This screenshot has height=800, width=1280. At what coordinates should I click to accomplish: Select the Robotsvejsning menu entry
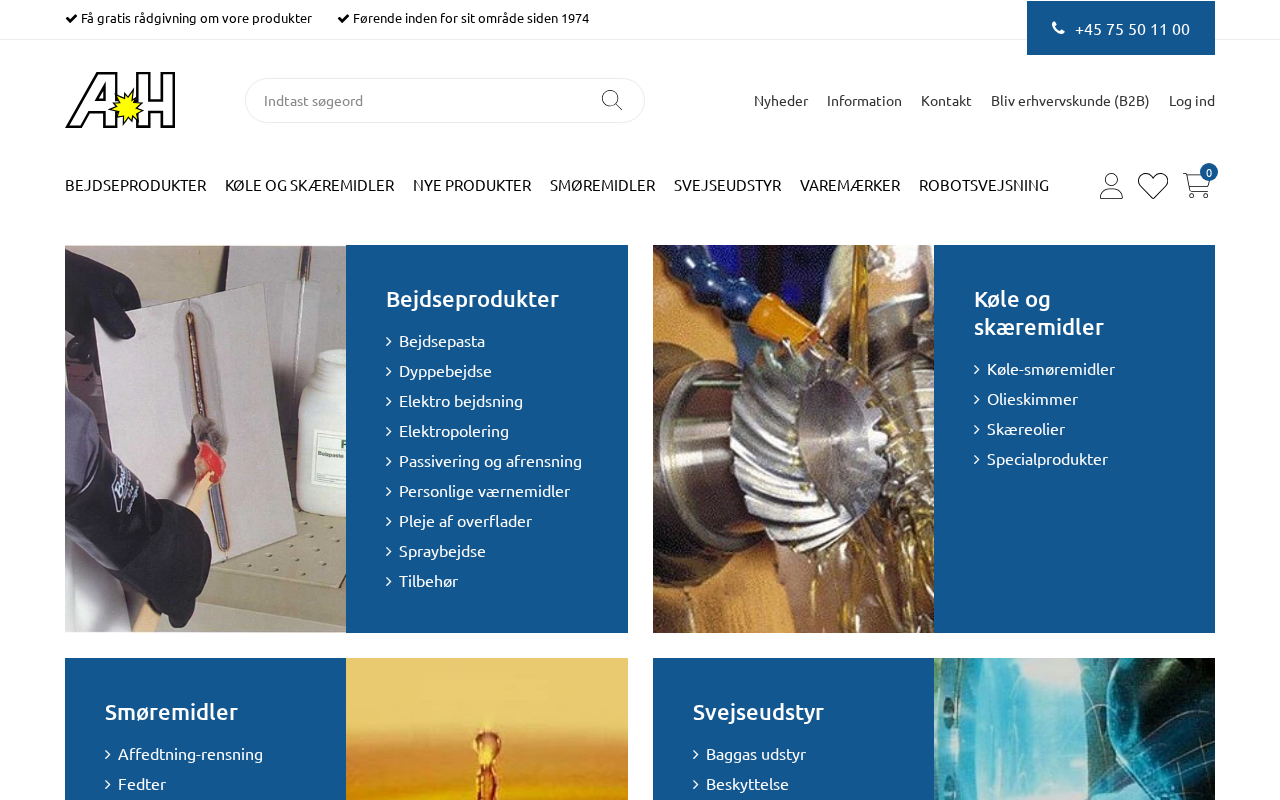pos(984,185)
